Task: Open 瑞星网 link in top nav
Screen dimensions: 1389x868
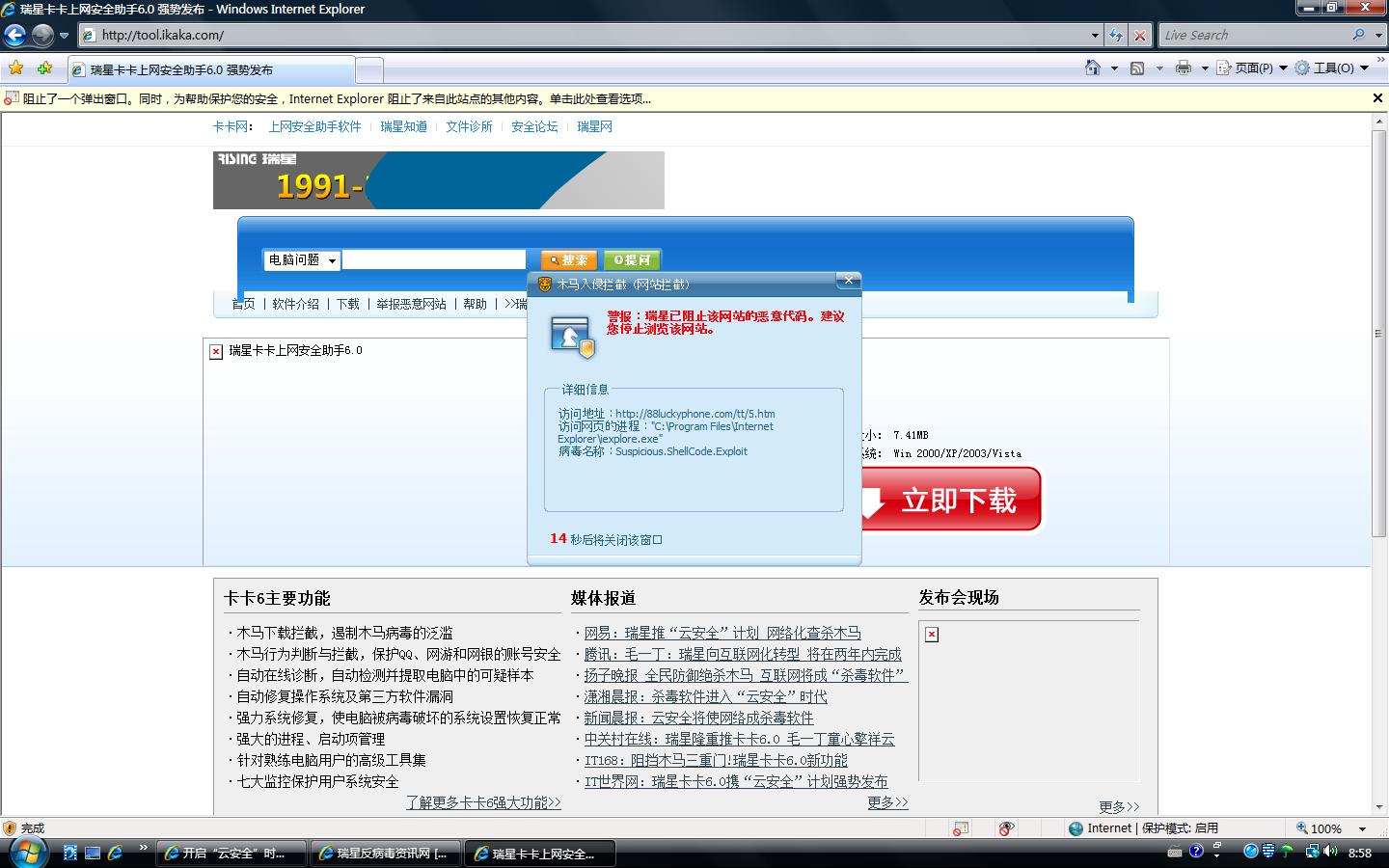Action: click(595, 126)
